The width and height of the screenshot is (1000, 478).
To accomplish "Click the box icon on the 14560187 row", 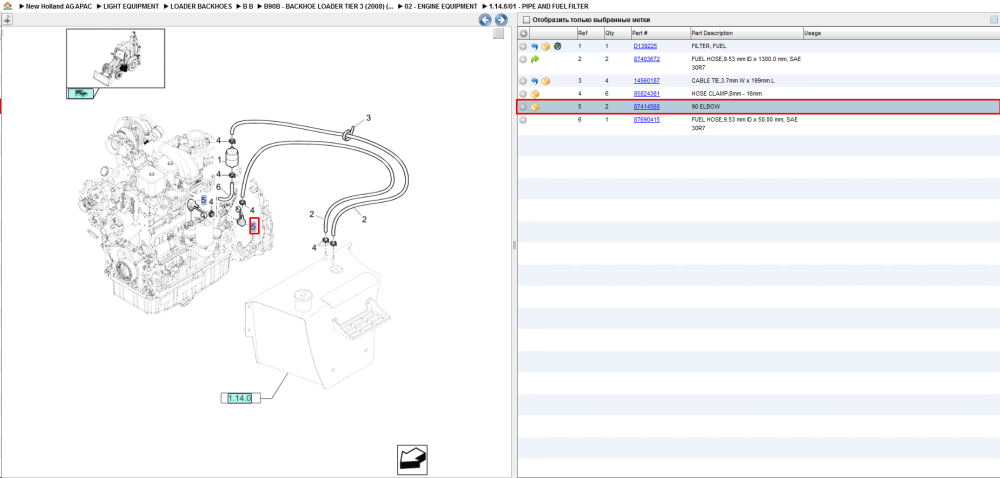I will [545, 82].
